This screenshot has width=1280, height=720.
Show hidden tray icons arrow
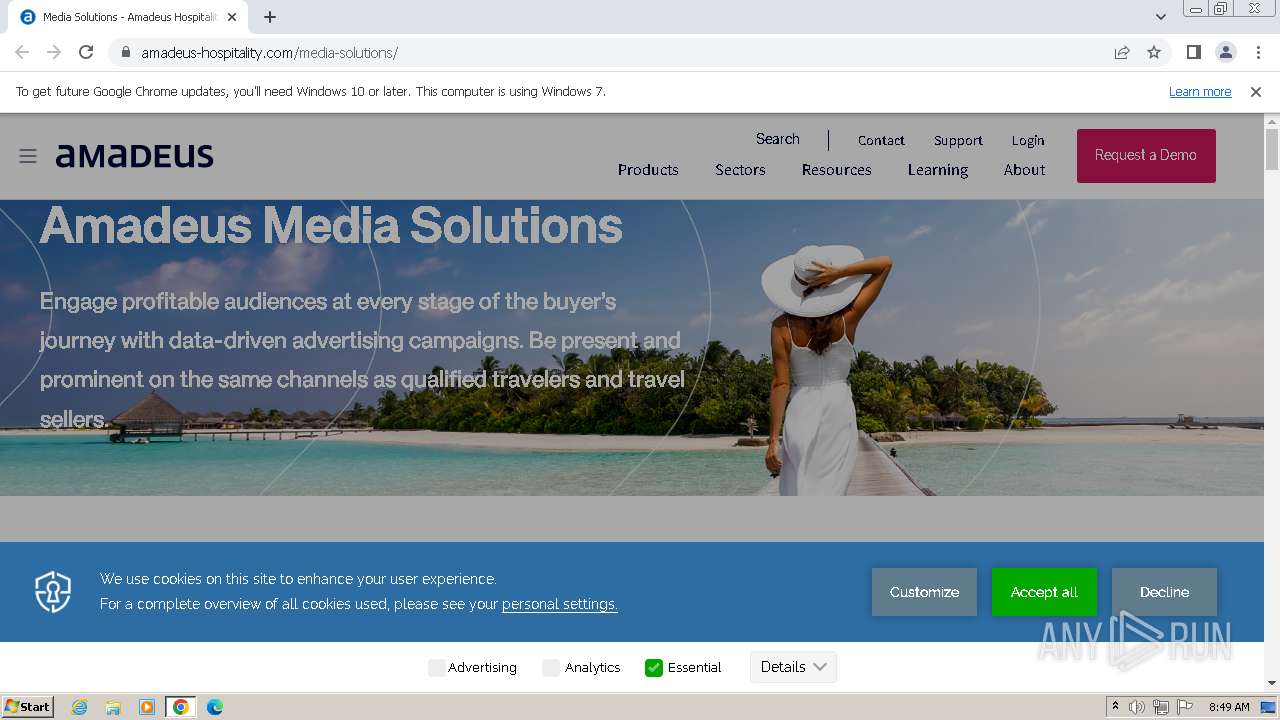click(x=1115, y=707)
